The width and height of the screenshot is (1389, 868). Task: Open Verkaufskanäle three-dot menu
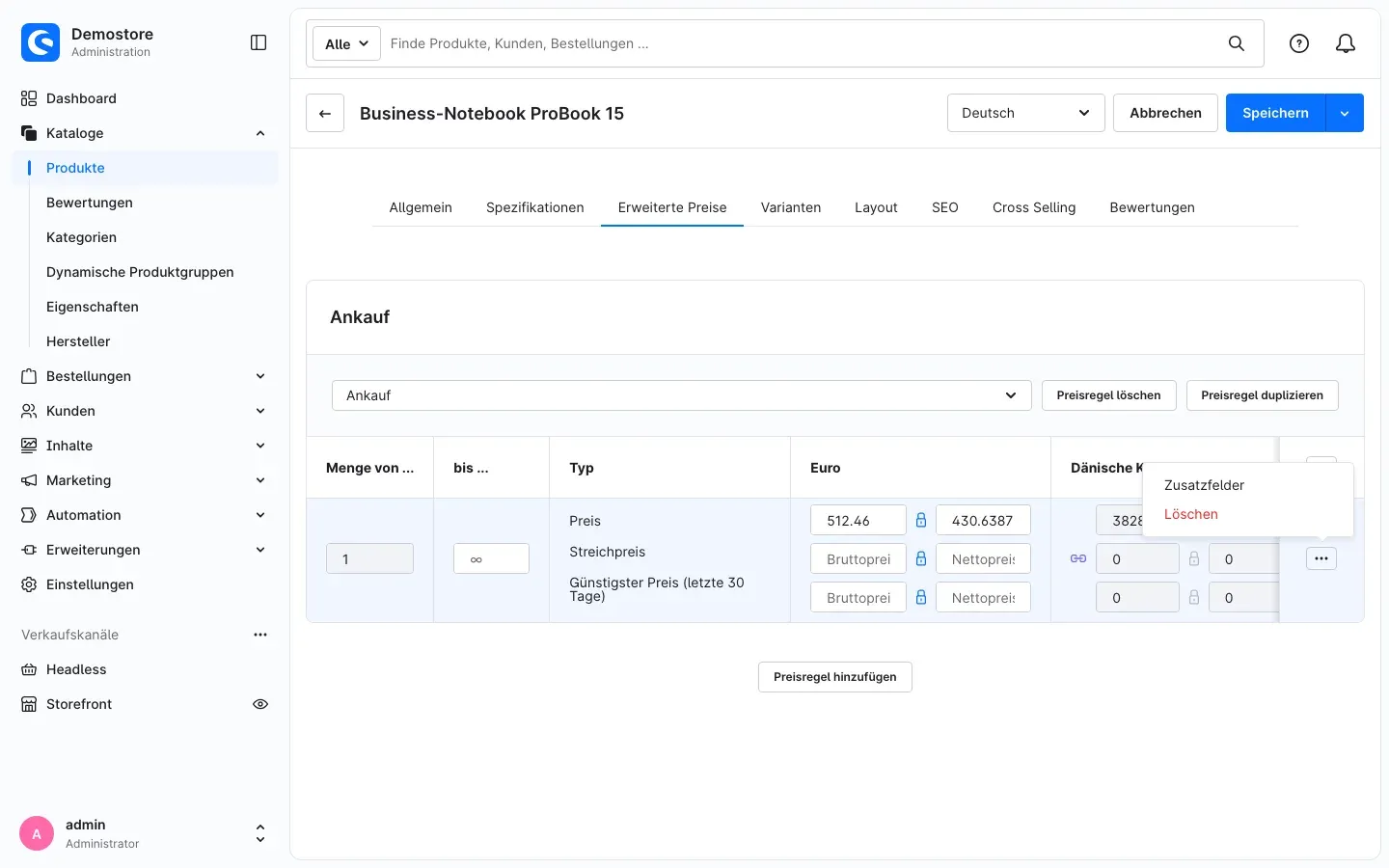[260, 635]
